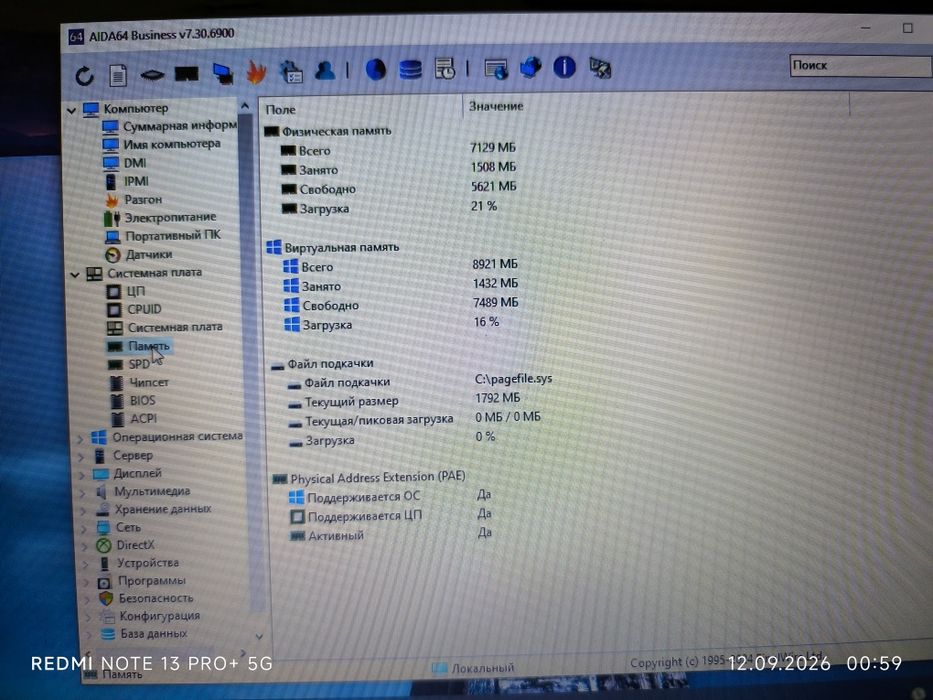933x700 pixels.
Task: Select ЦП under Системная плата
Action: (x=136, y=292)
